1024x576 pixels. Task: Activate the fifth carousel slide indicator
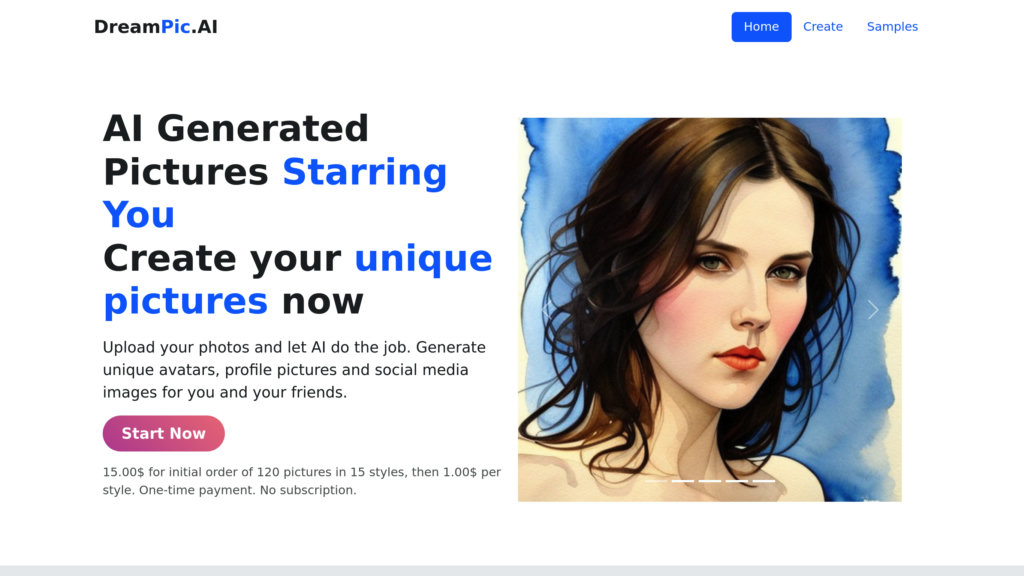pyautogui.click(x=763, y=481)
